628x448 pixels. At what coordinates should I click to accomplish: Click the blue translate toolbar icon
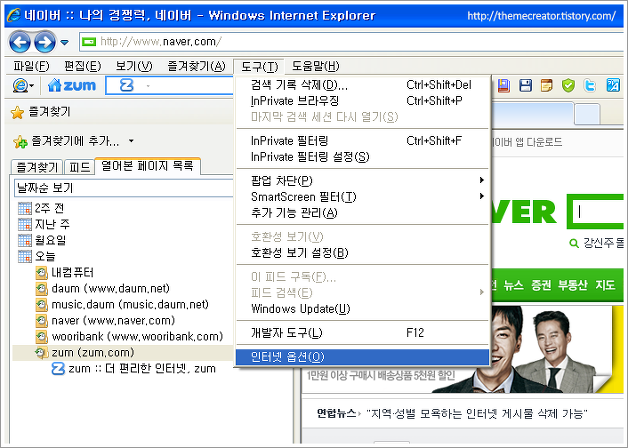point(613,85)
